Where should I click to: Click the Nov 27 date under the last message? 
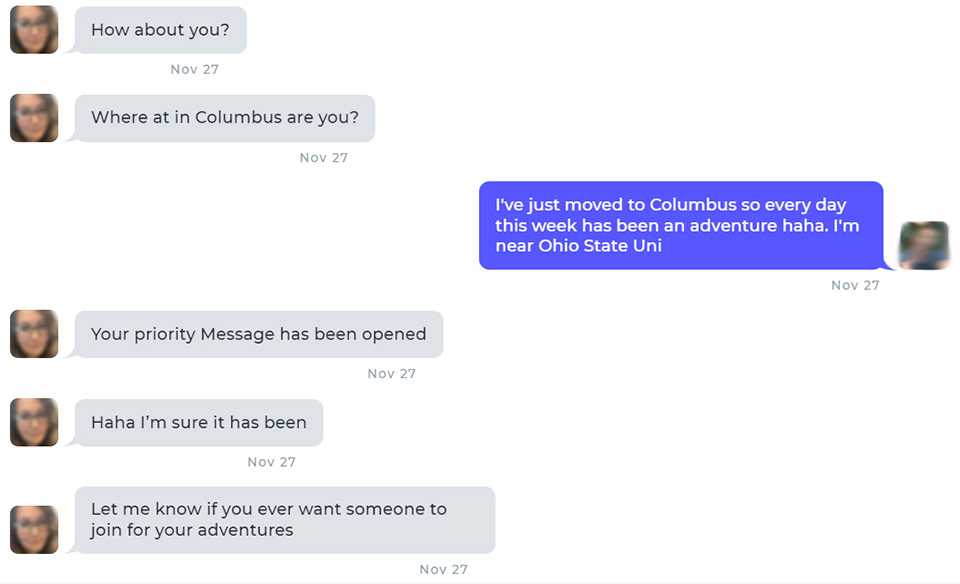pos(443,569)
